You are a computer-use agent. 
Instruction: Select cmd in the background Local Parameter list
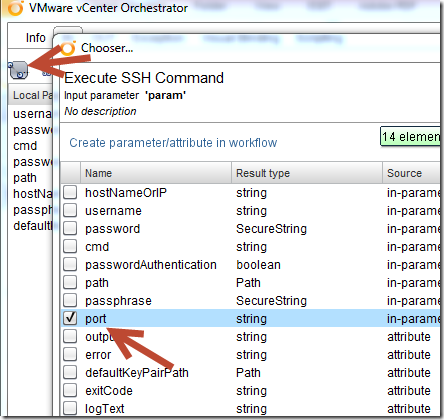(25, 146)
